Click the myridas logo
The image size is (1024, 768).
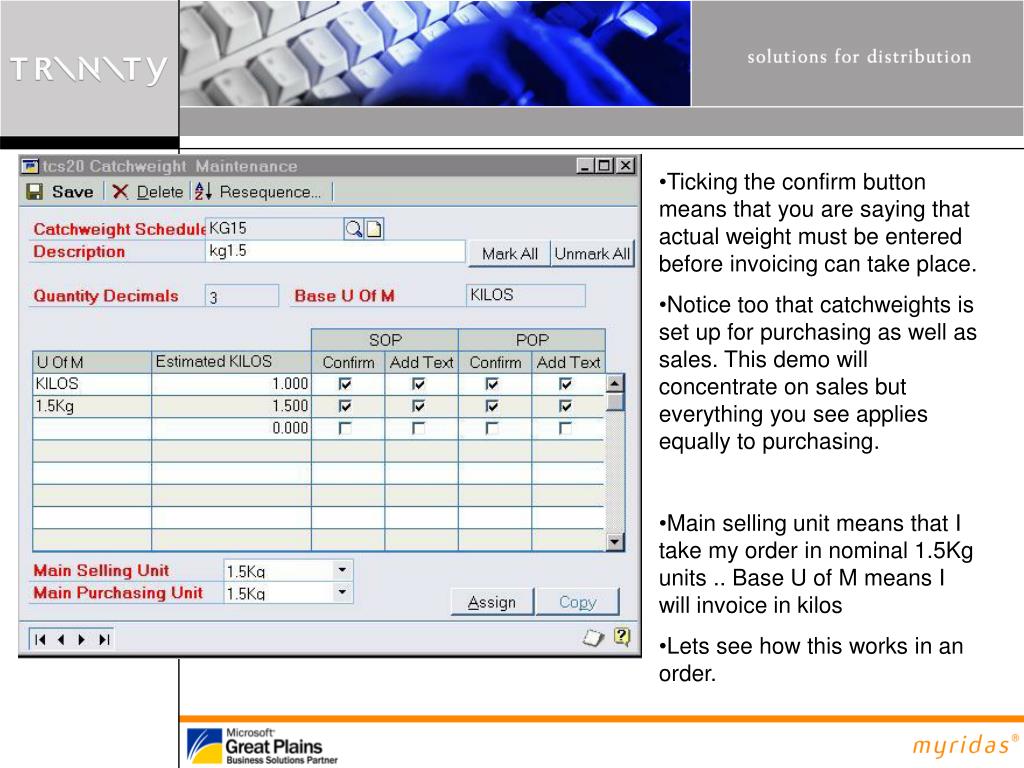coord(965,744)
